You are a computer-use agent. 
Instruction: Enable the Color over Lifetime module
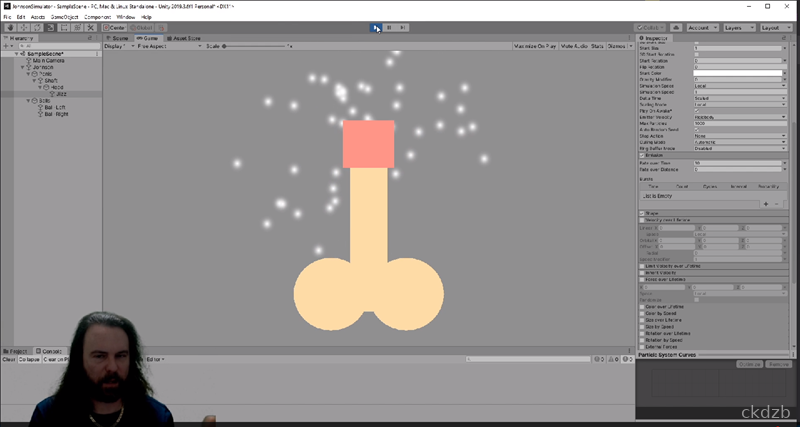(642, 307)
